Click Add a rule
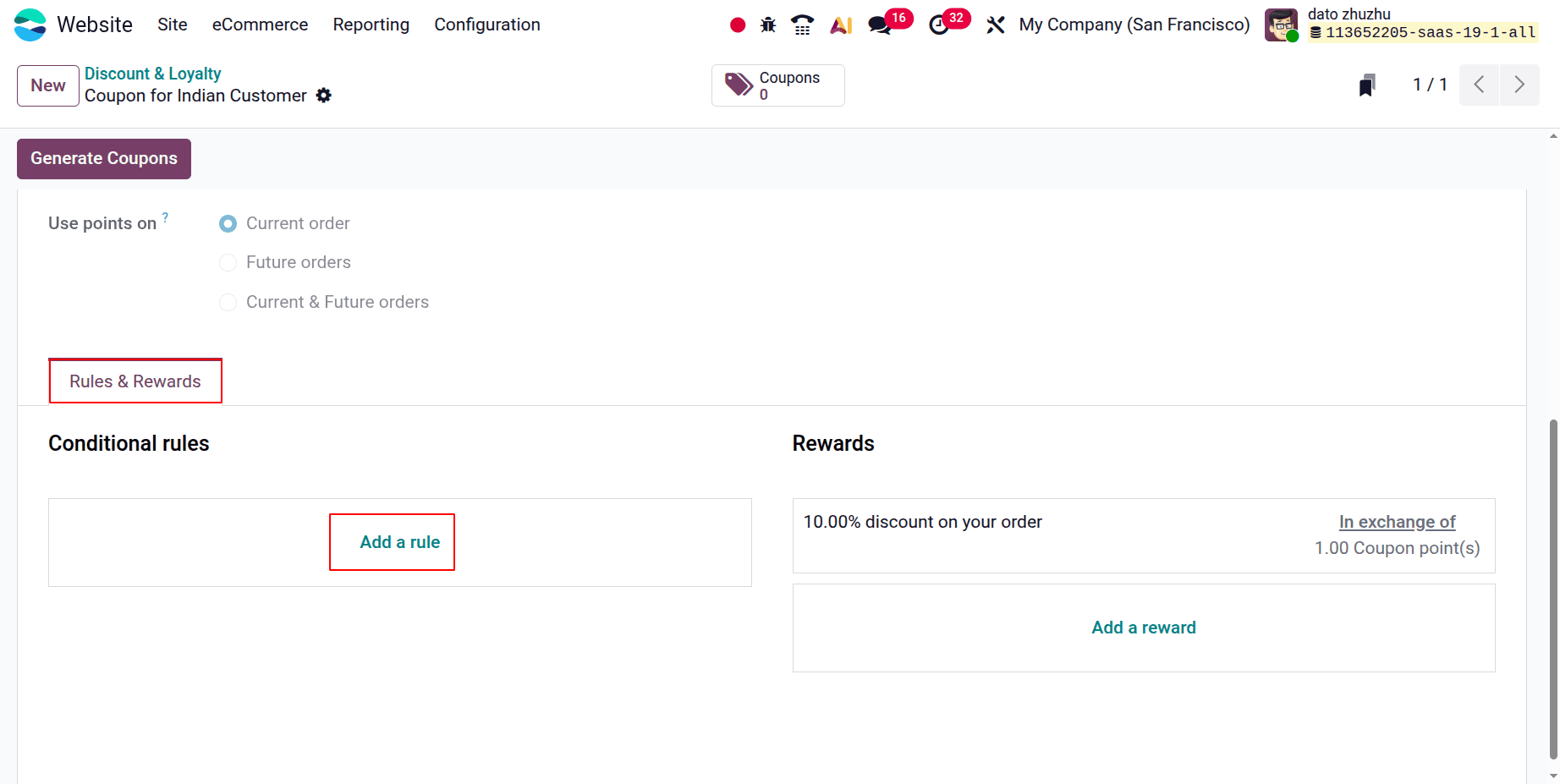 point(400,542)
